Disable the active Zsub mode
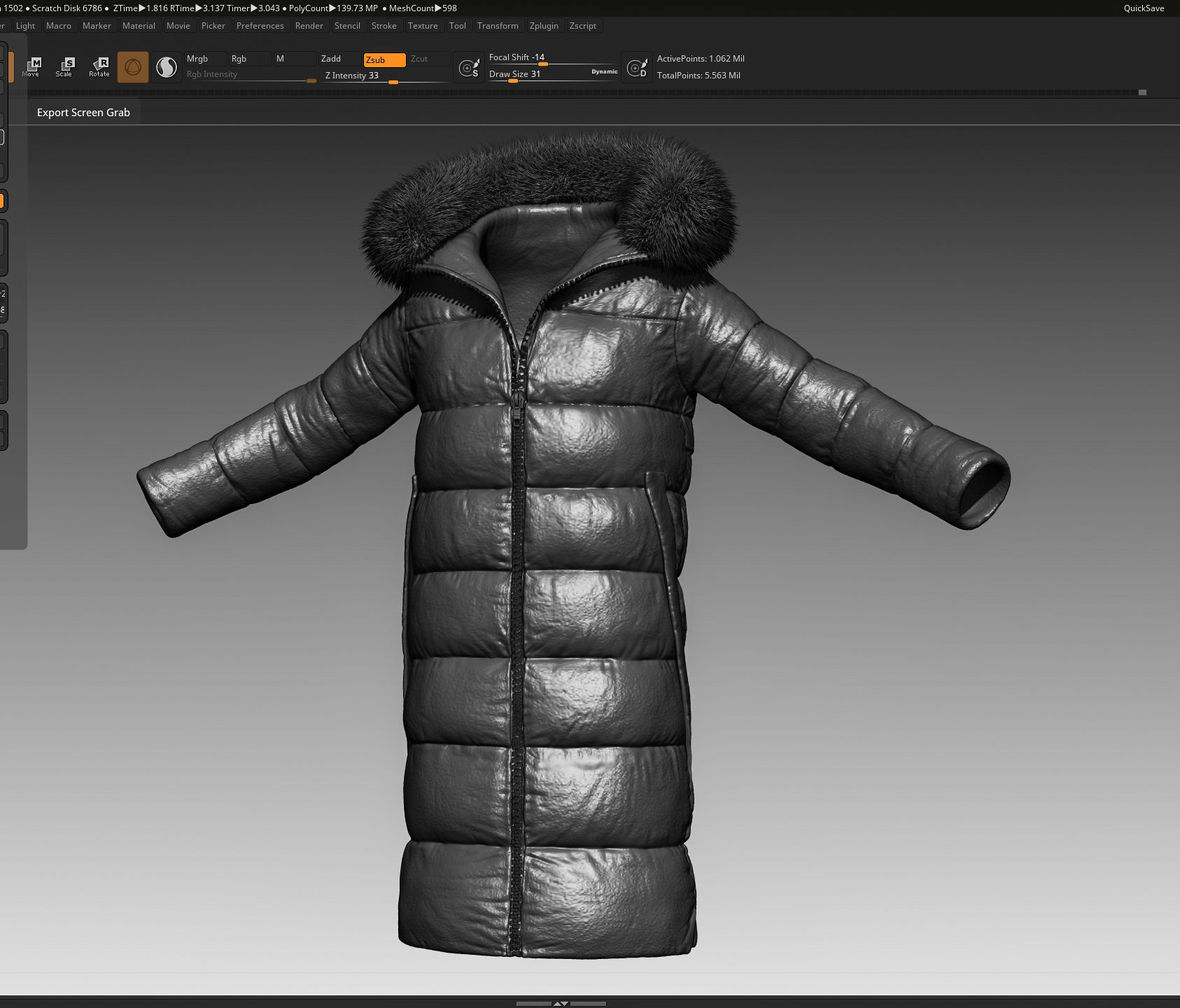Image resolution: width=1180 pixels, height=1008 pixels. point(383,59)
